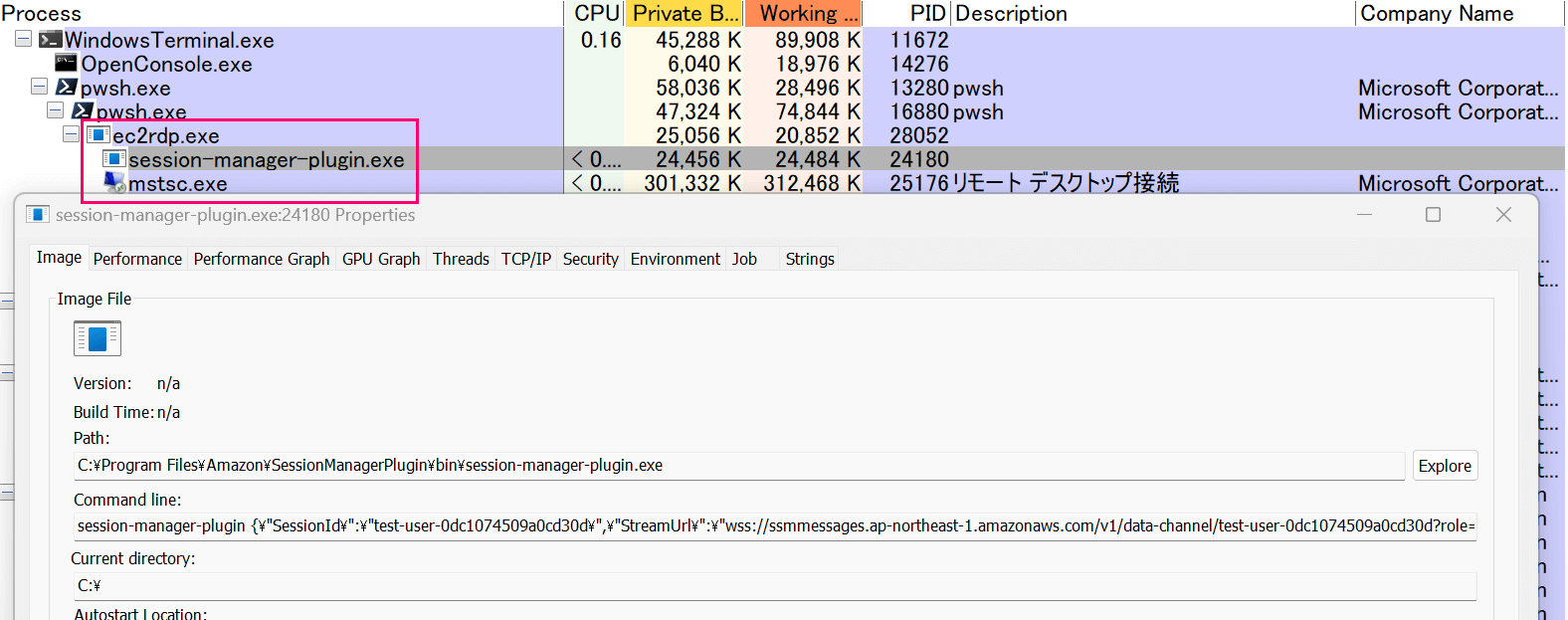Select the WindowsTerminal.exe process row
The image size is (1568, 620).
[782, 40]
